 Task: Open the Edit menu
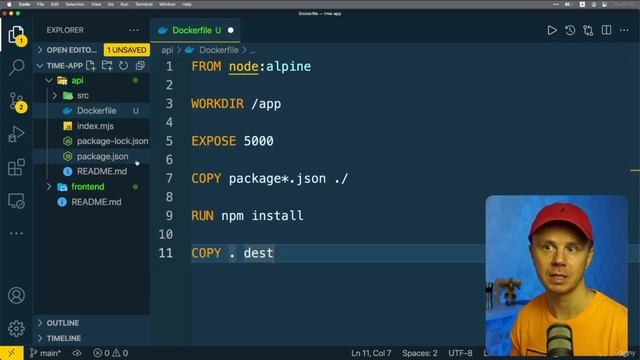(x=55, y=4)
